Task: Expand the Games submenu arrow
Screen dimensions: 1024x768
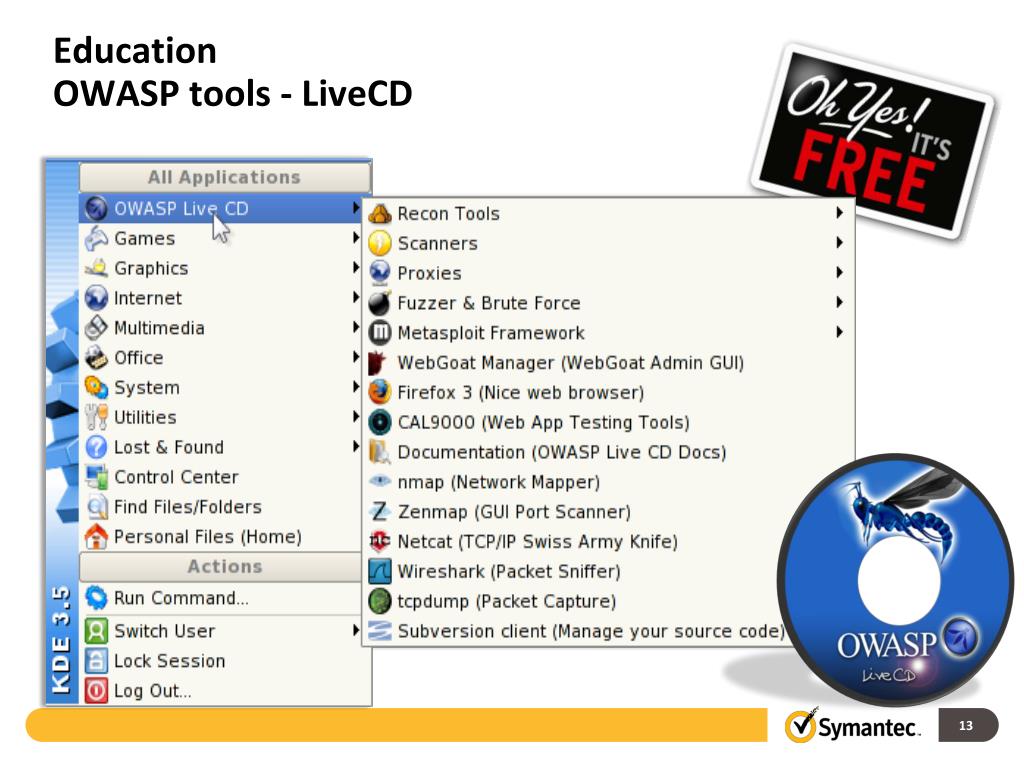Action: coord(356,238)
